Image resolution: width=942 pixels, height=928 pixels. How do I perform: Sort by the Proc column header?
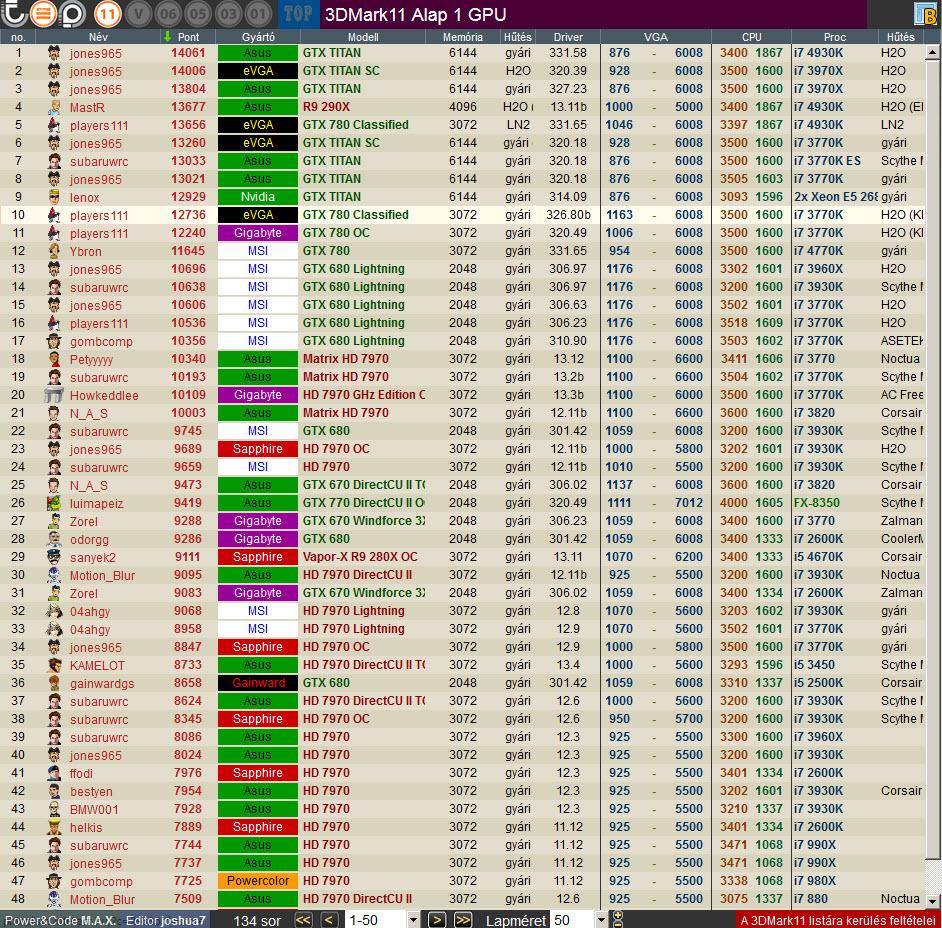(834, 37)
